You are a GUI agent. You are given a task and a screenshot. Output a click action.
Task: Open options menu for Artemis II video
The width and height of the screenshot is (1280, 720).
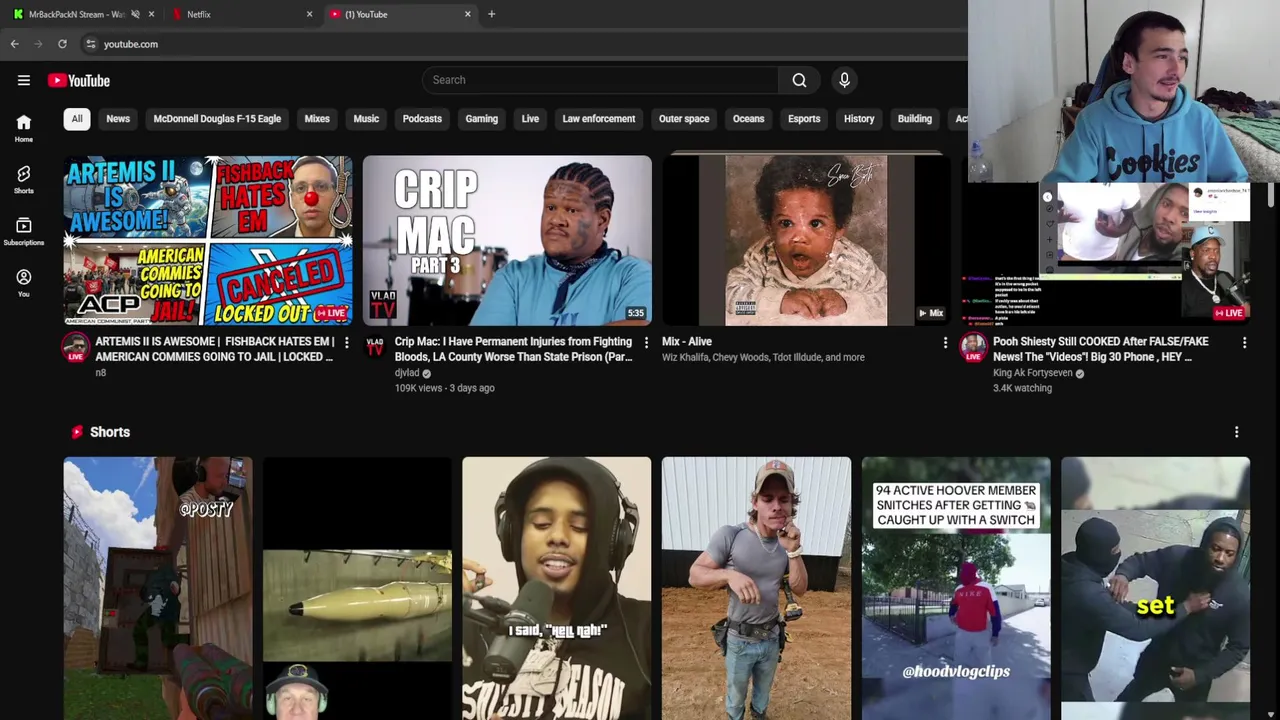[346, 343]
